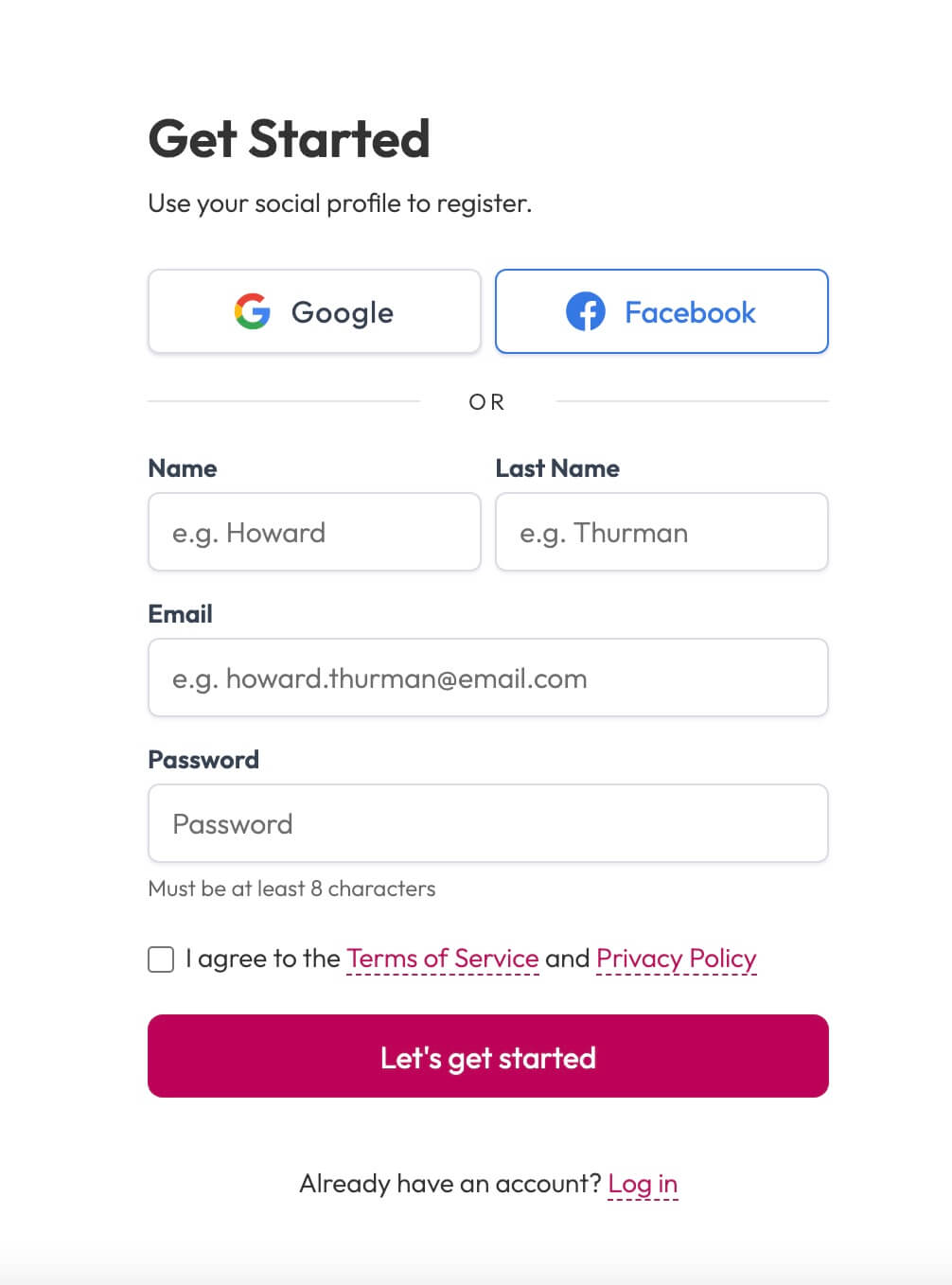The width and height of the screenshot is (952, 1285).
Task: Click the Let's get started button
Action: 487,1056
